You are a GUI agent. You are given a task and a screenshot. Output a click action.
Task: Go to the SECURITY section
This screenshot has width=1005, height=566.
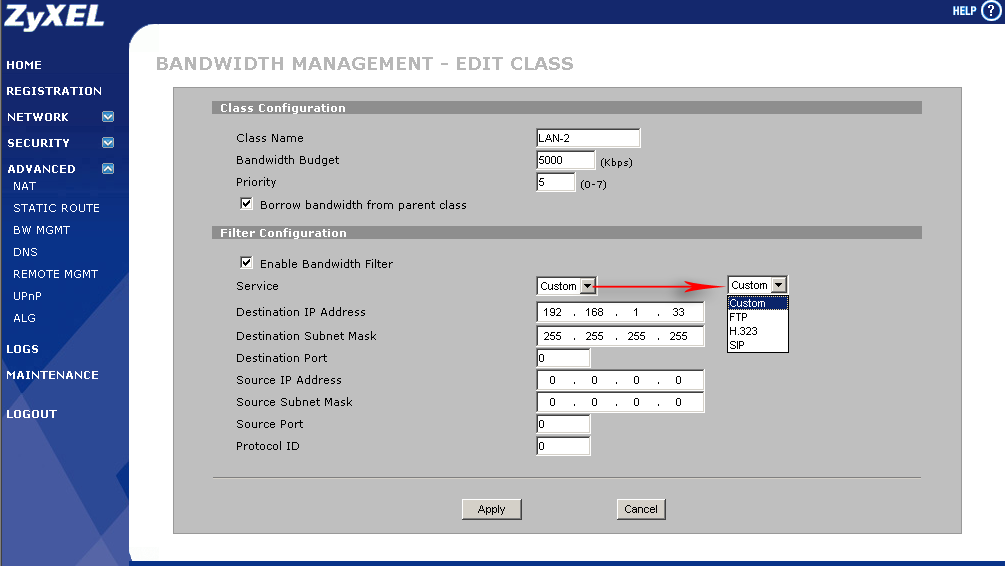pos(38,143)
